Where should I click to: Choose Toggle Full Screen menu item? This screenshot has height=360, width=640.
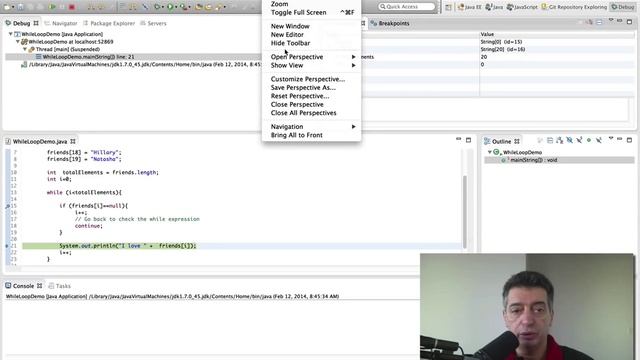pyautogui.click(x=311, y=13)
